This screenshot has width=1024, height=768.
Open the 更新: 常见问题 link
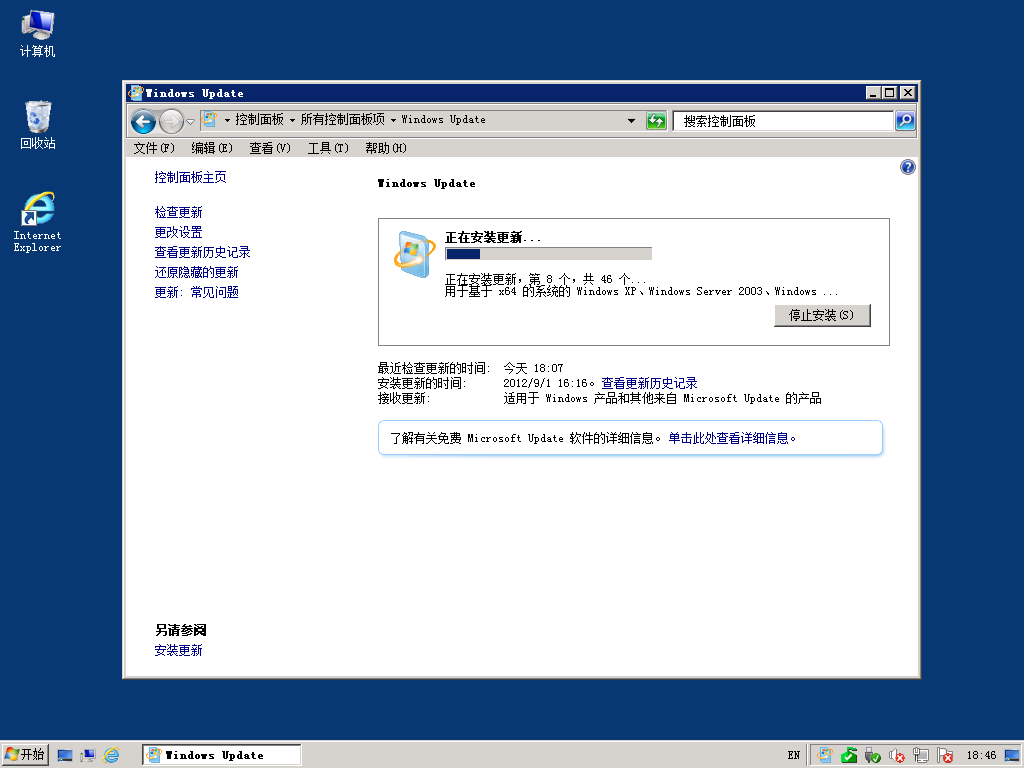[197, 292]
